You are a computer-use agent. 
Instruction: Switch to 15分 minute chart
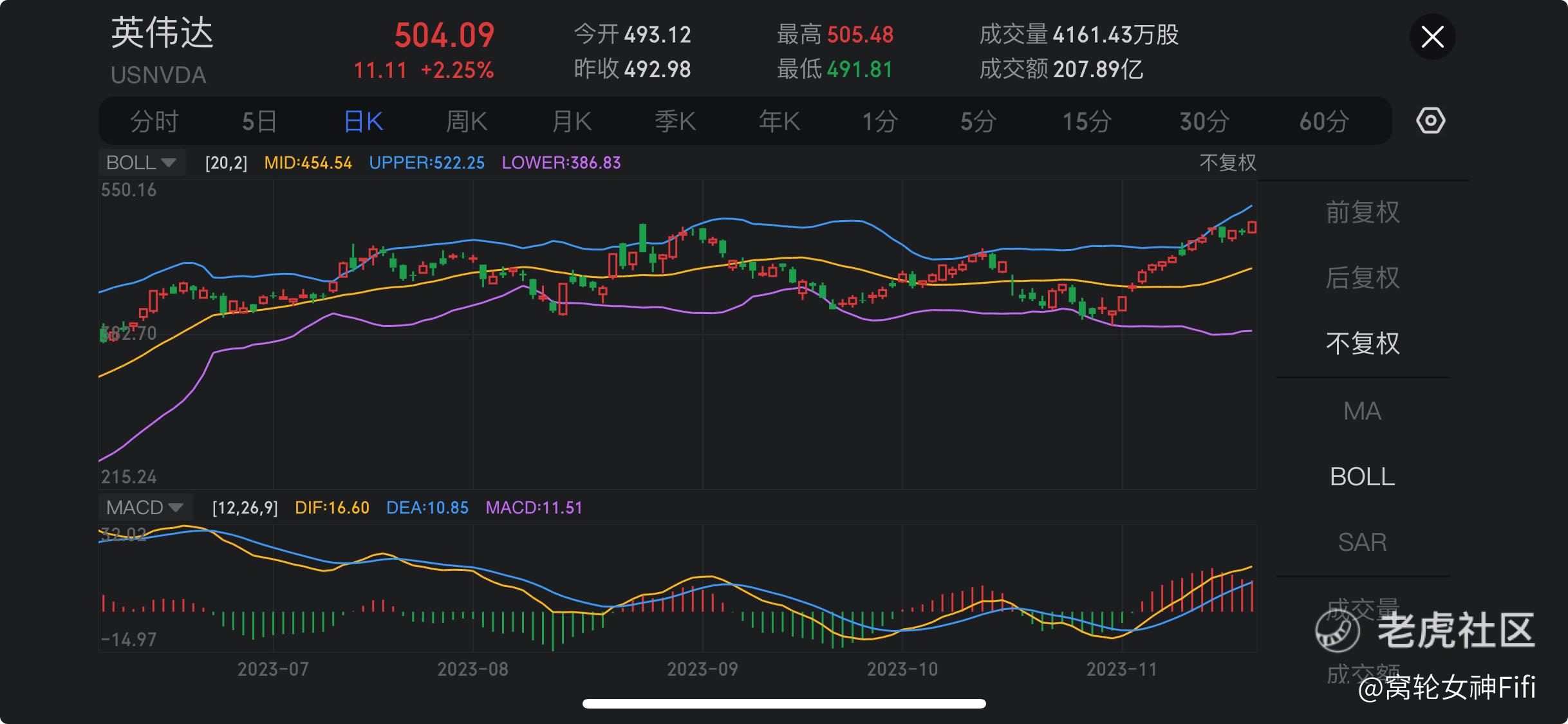tap(1087, 121)
